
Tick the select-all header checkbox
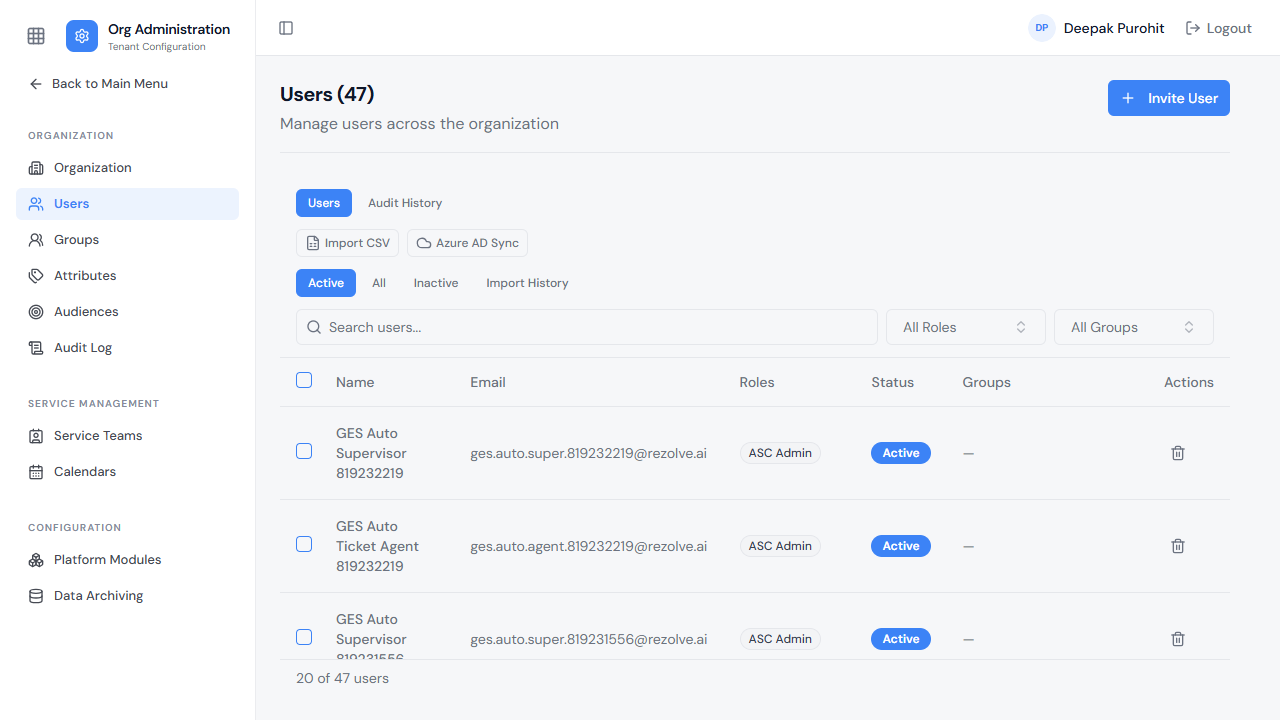point(304,380)
